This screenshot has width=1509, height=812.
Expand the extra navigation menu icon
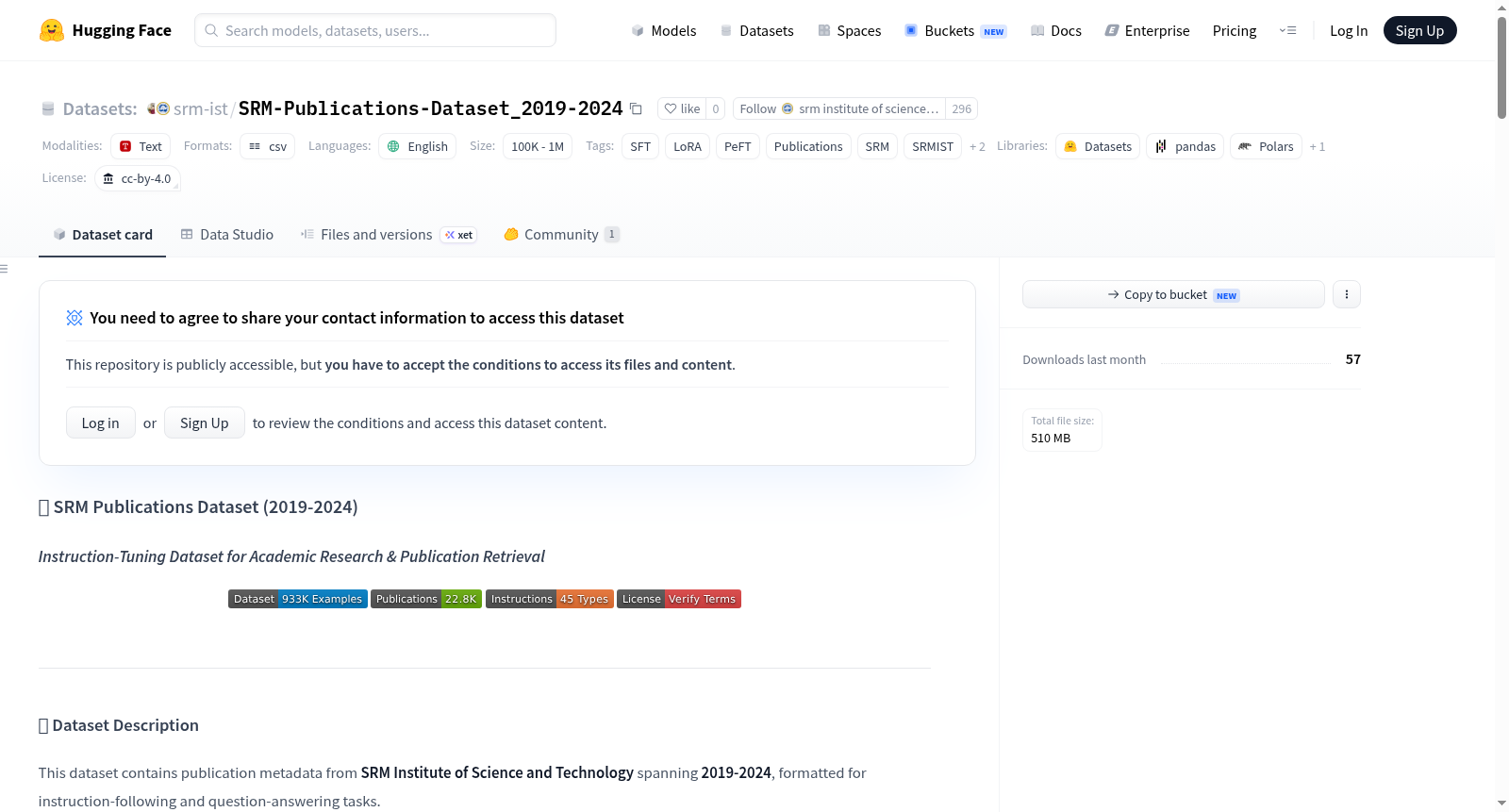click(1287, 30)
